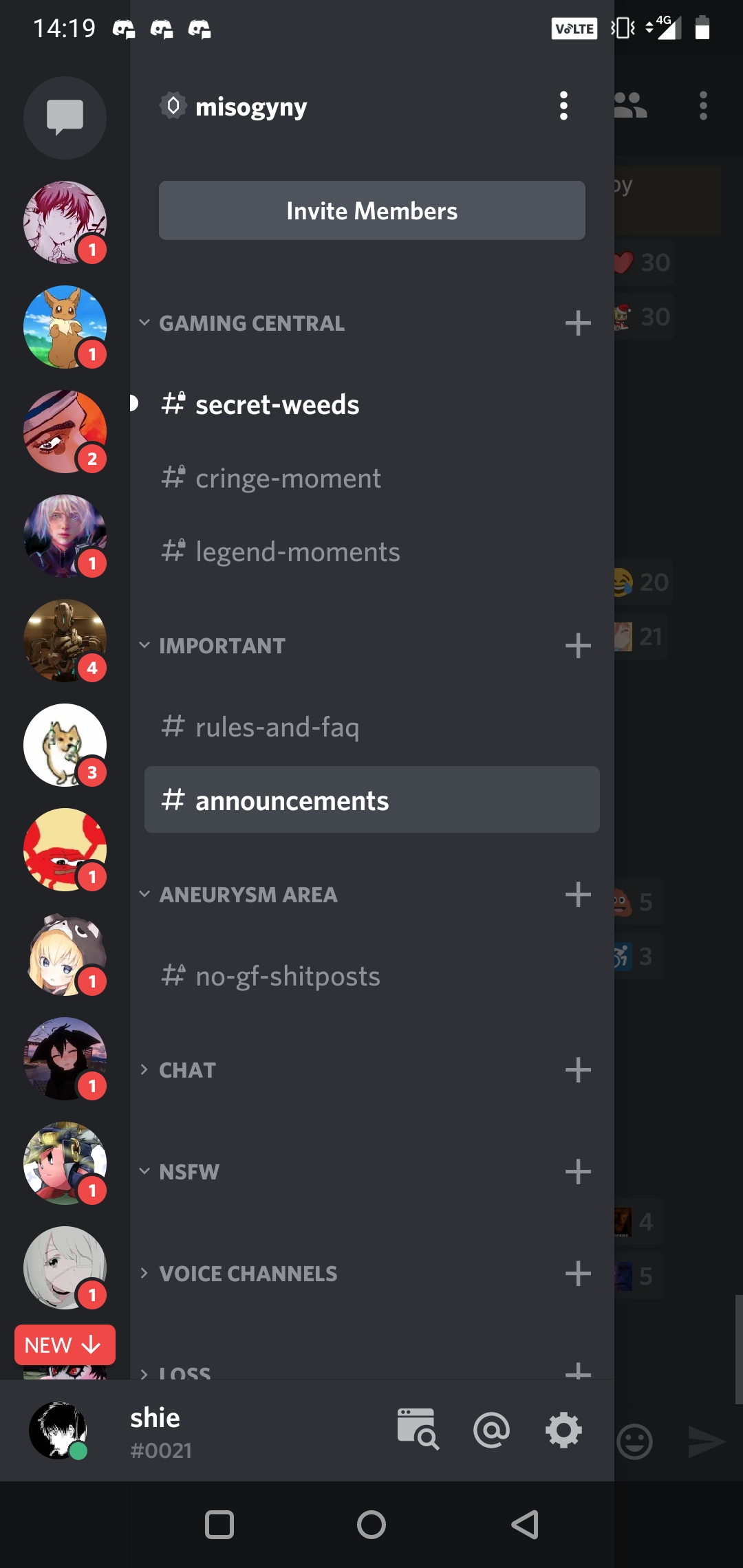This screenshot has width=743, height=1568.
Task: Open the emoji picker smiley icon
Action: pos(634,1441)
